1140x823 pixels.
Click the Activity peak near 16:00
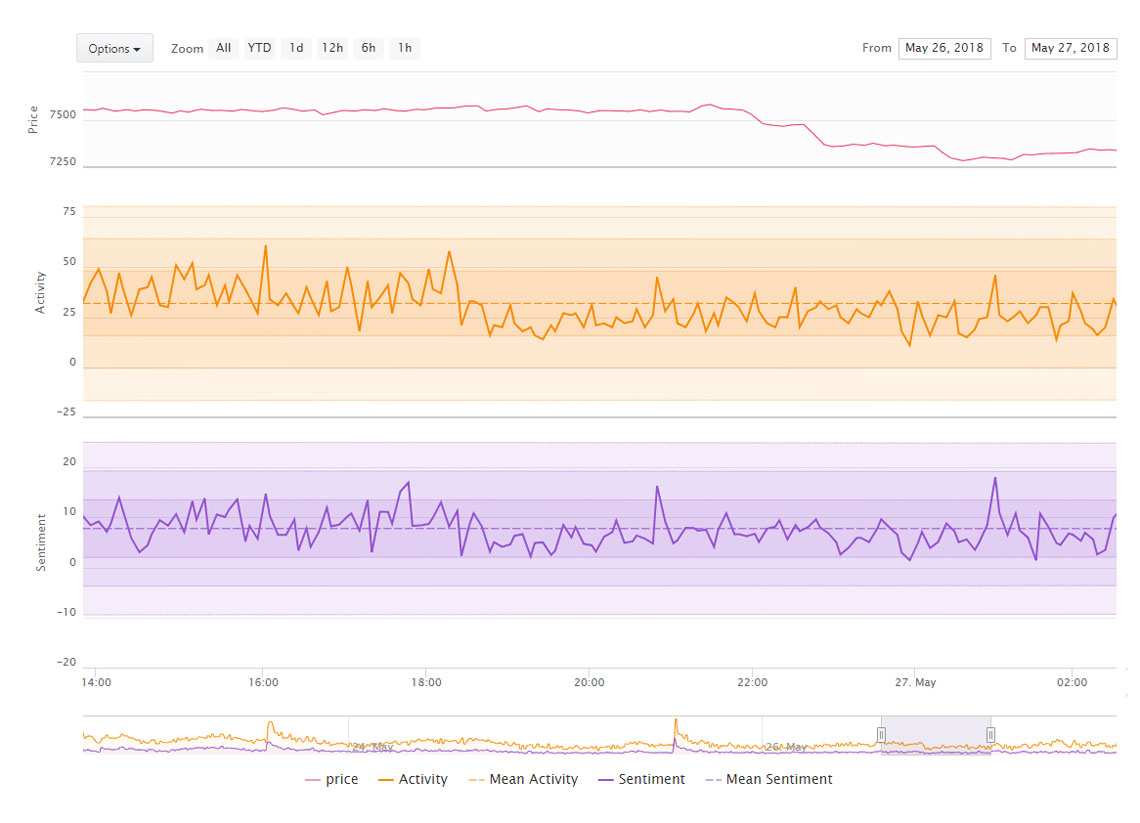click(265, 246)
